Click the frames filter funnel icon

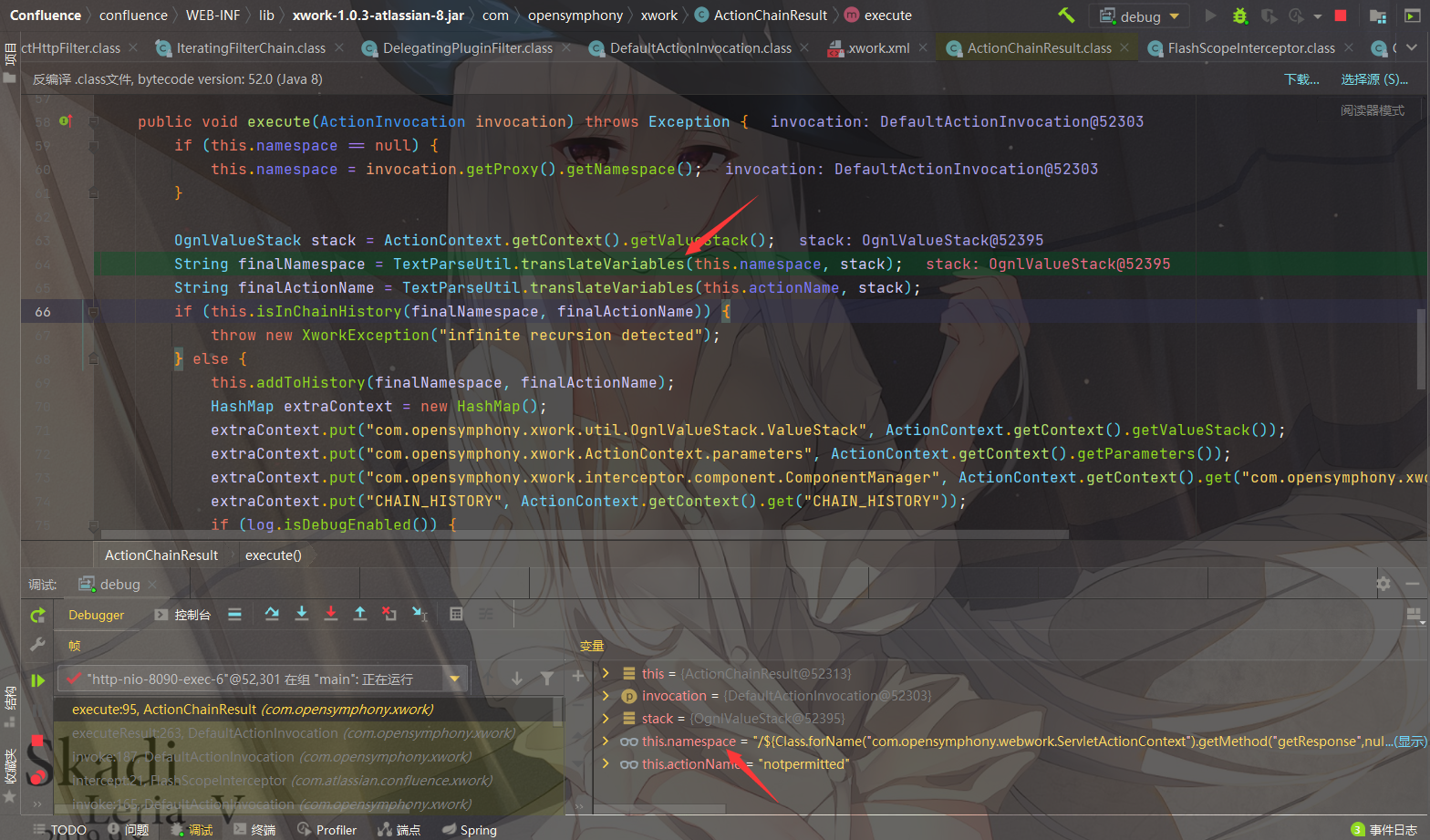pyautogui.click(x=546, y=678)
